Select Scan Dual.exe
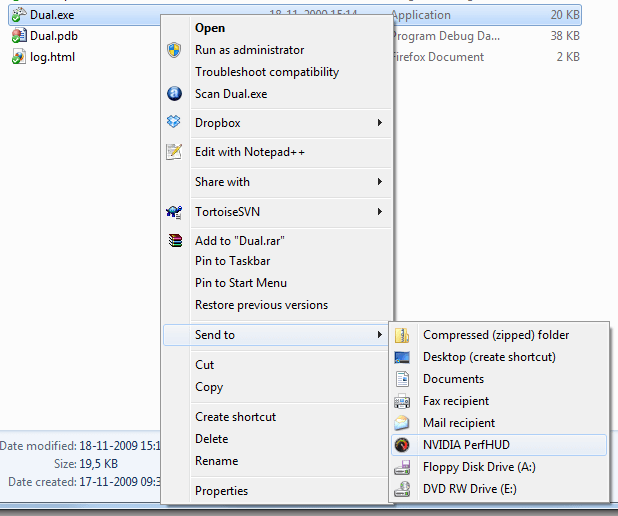Image resolution: width=618 pixels, height=516 pixels. coord(277,94)
